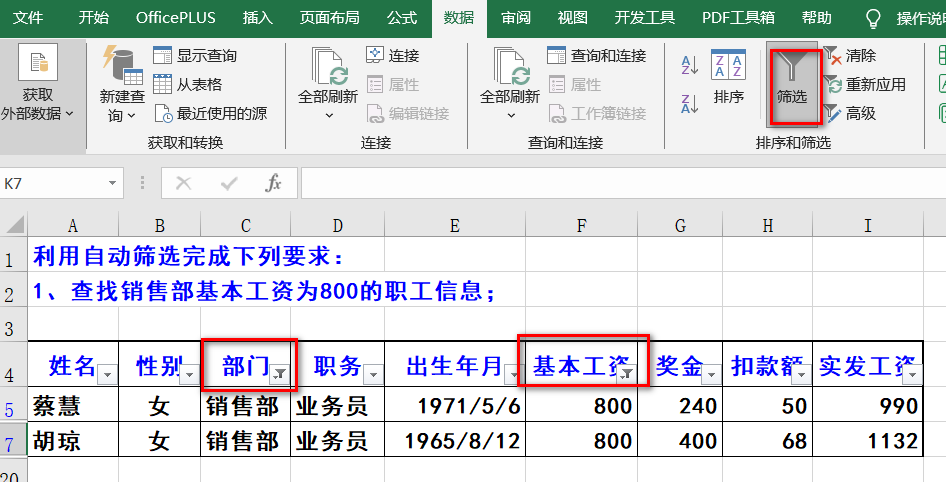This screenshot has height=482, width=946.
Task: Open the 基本工资 column filter dropdown
Action: point(626,373)
